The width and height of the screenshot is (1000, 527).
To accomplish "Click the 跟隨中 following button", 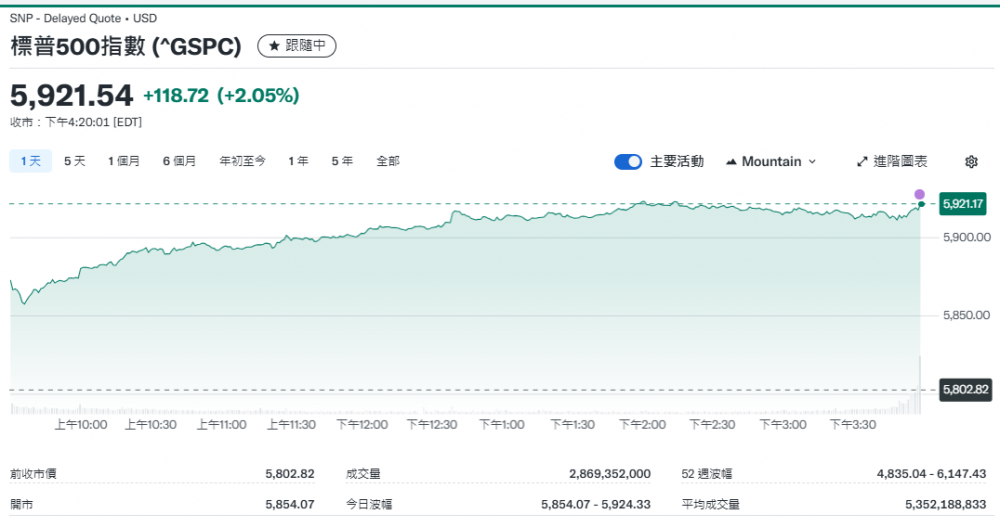I will point(297,46).
